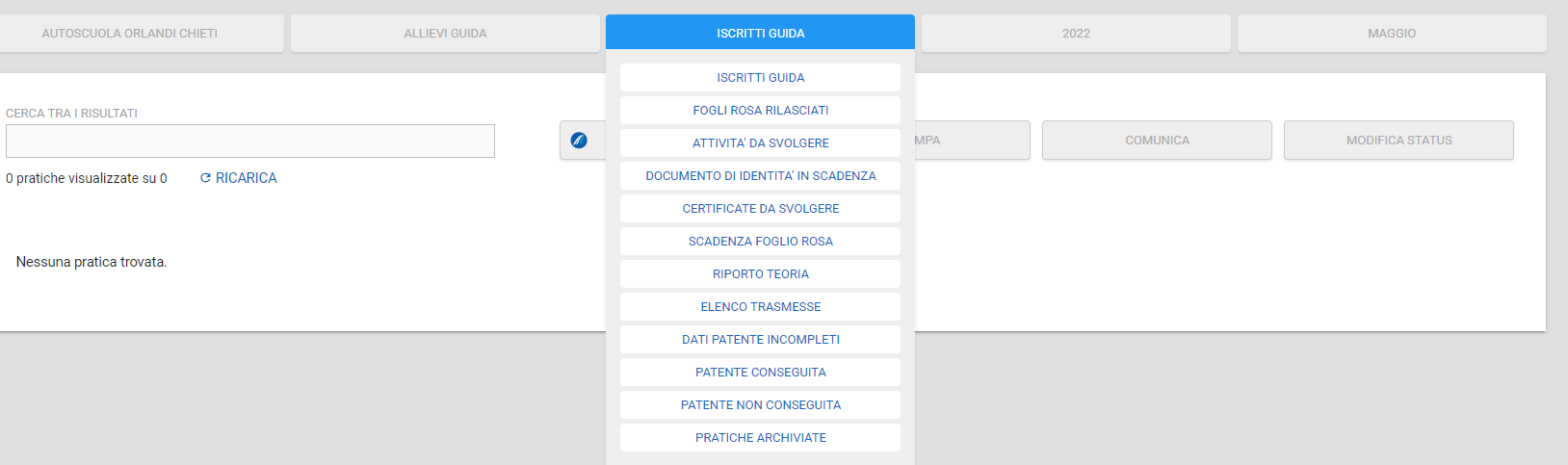
Task: Choose SCADENZA FOGLIO ROSA option
Action: pyautogui.click(x=760, y=242)
